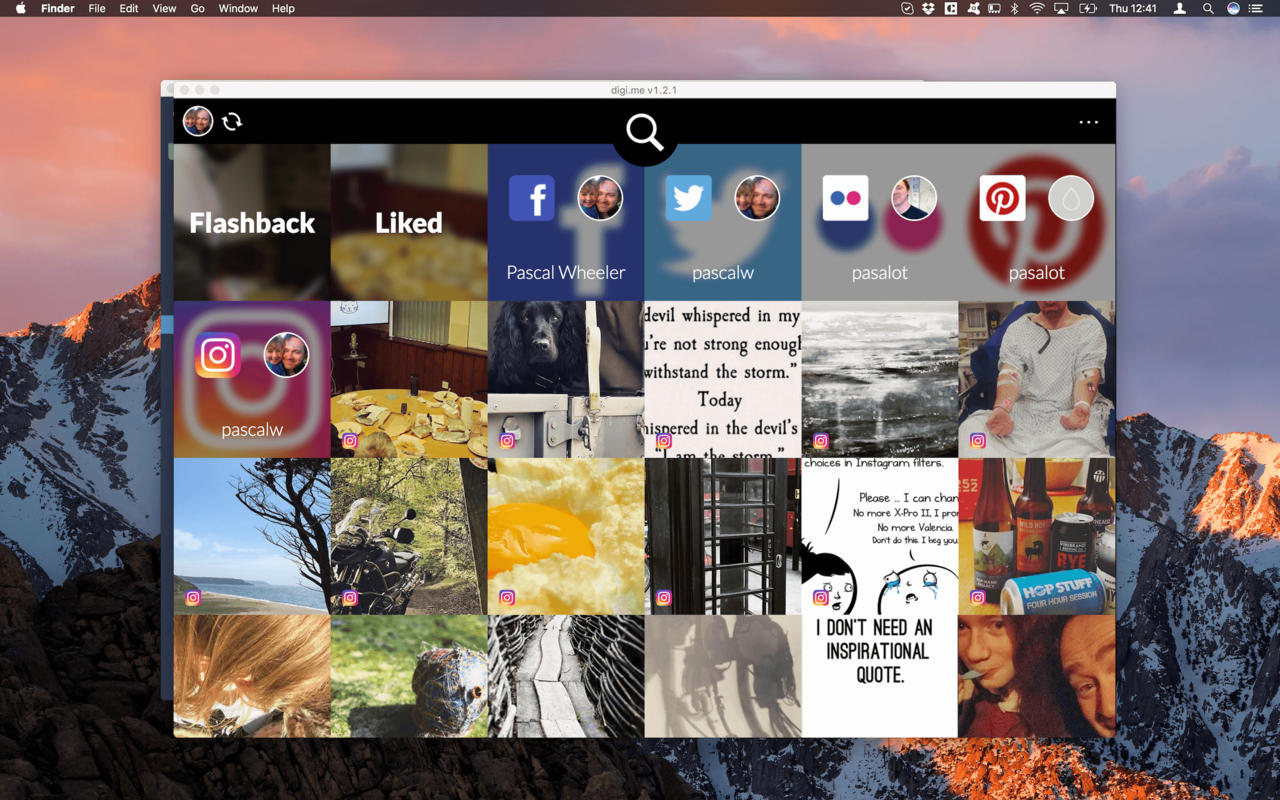Click the profile avatar in top bar

198,121
